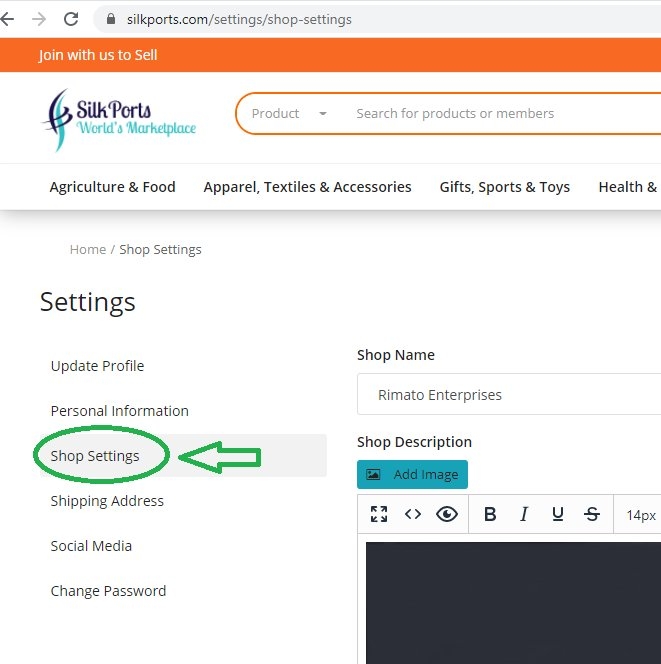Click the Add Image button
Image resolution: width=661 pixels, height=664 pixels.
412,474
